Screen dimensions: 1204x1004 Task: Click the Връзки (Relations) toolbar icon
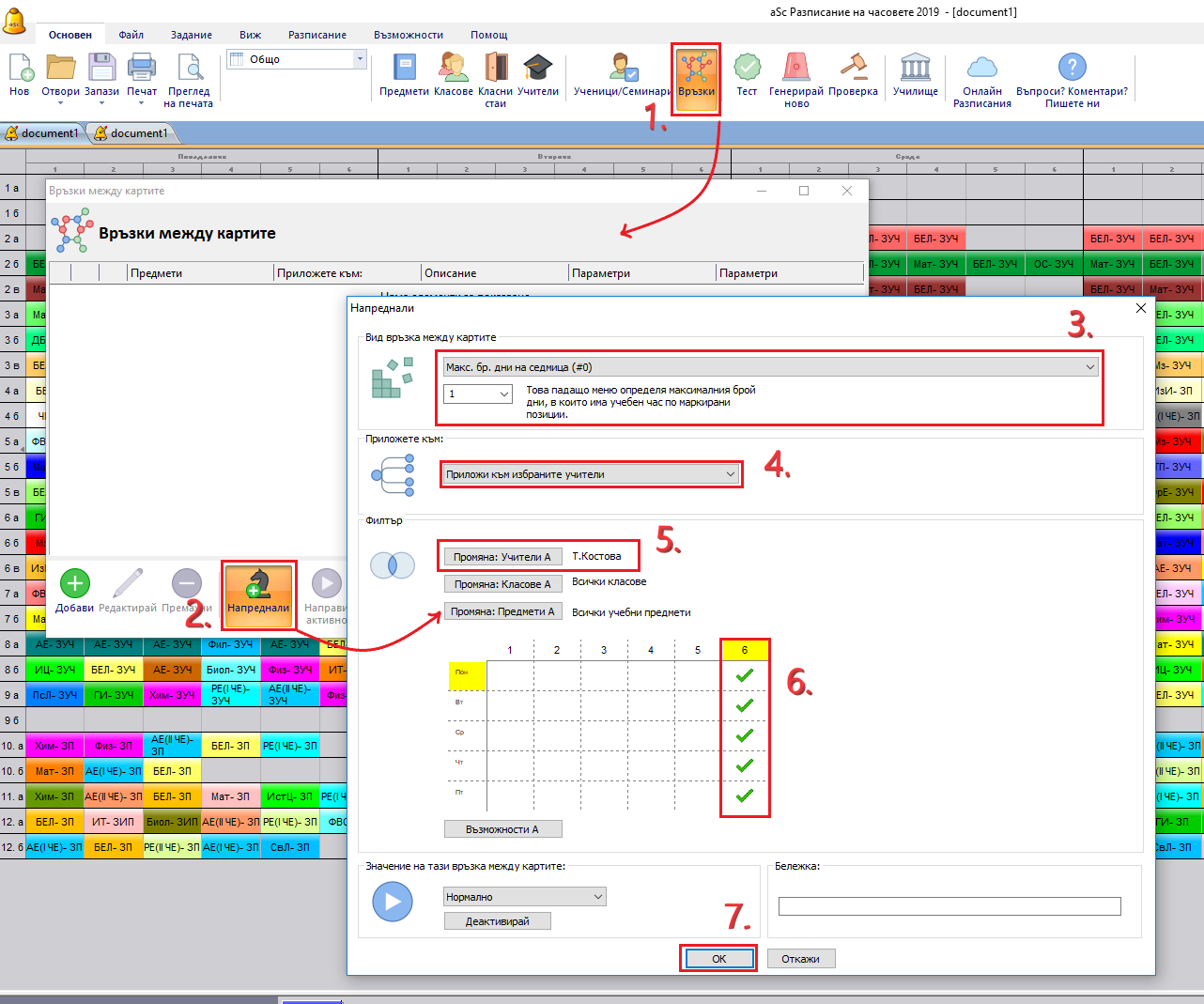696,70
